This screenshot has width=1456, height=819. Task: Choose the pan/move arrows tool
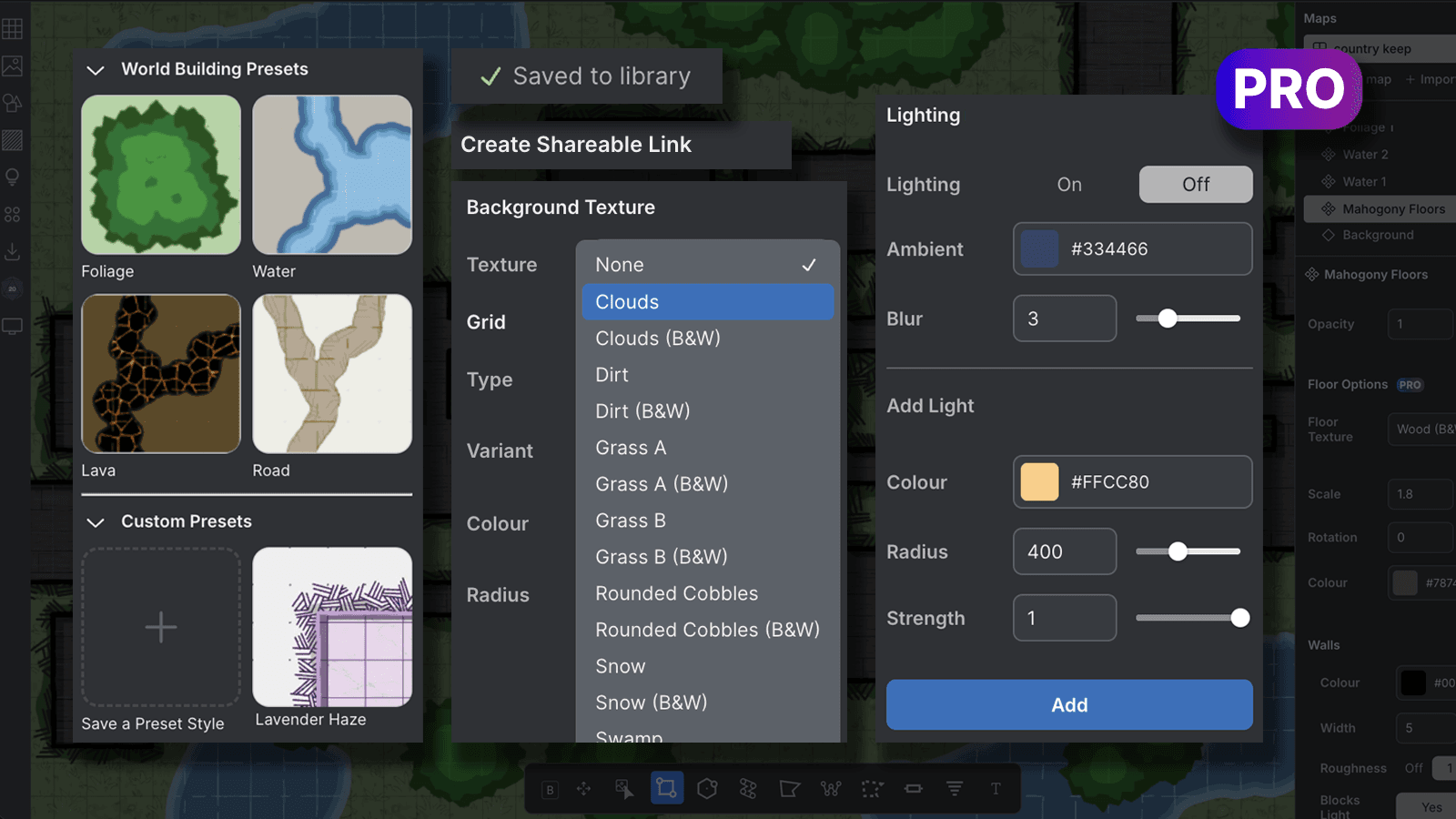[x=584, y=789]
